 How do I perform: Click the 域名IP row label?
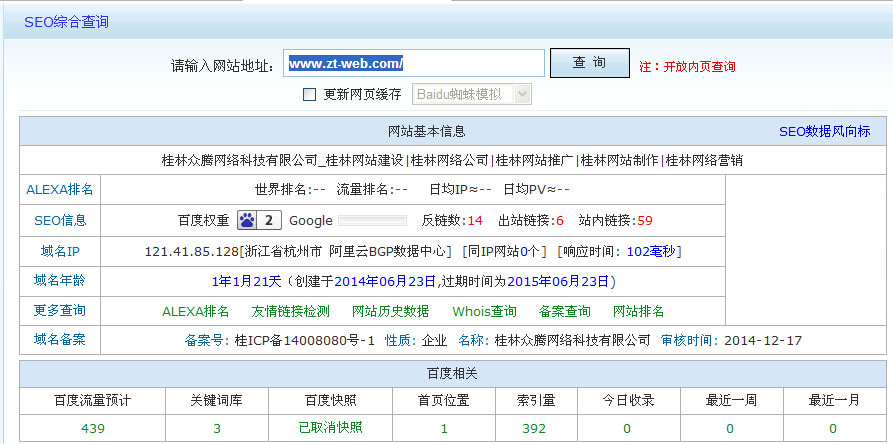click(x=60, y=251)
